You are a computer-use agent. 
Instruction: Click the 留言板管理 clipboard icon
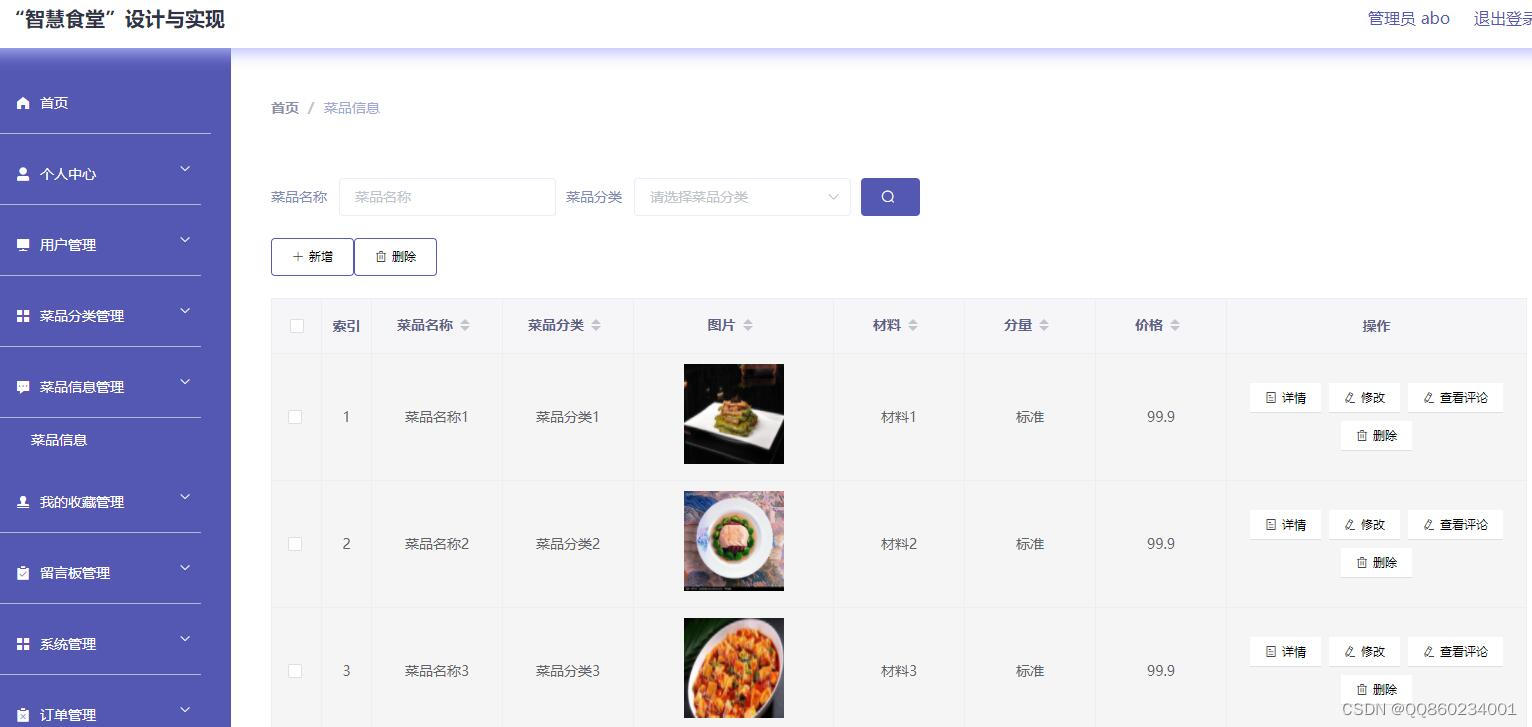pos(22,572)
